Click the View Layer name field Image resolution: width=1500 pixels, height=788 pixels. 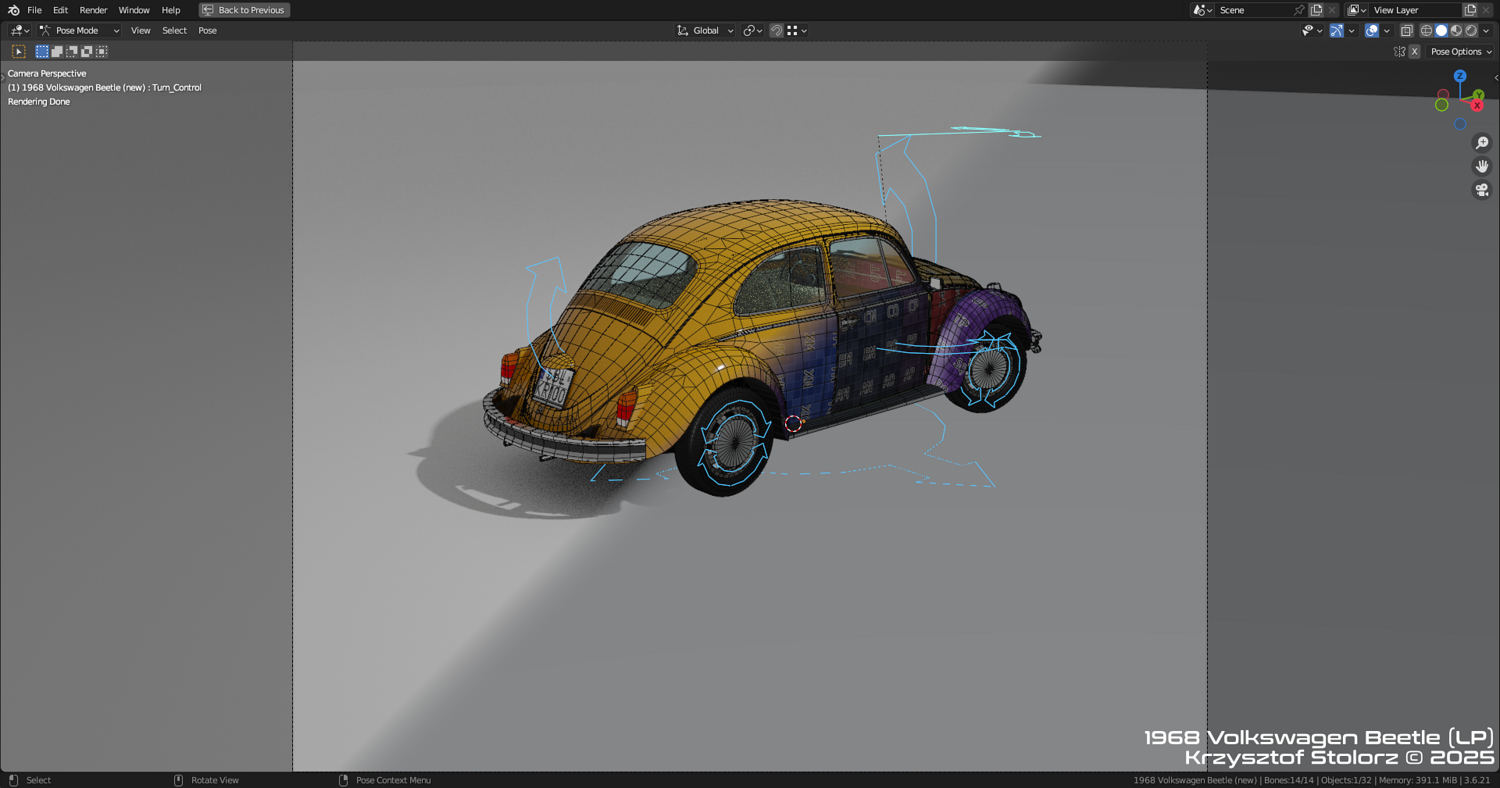click(1416, 10)
